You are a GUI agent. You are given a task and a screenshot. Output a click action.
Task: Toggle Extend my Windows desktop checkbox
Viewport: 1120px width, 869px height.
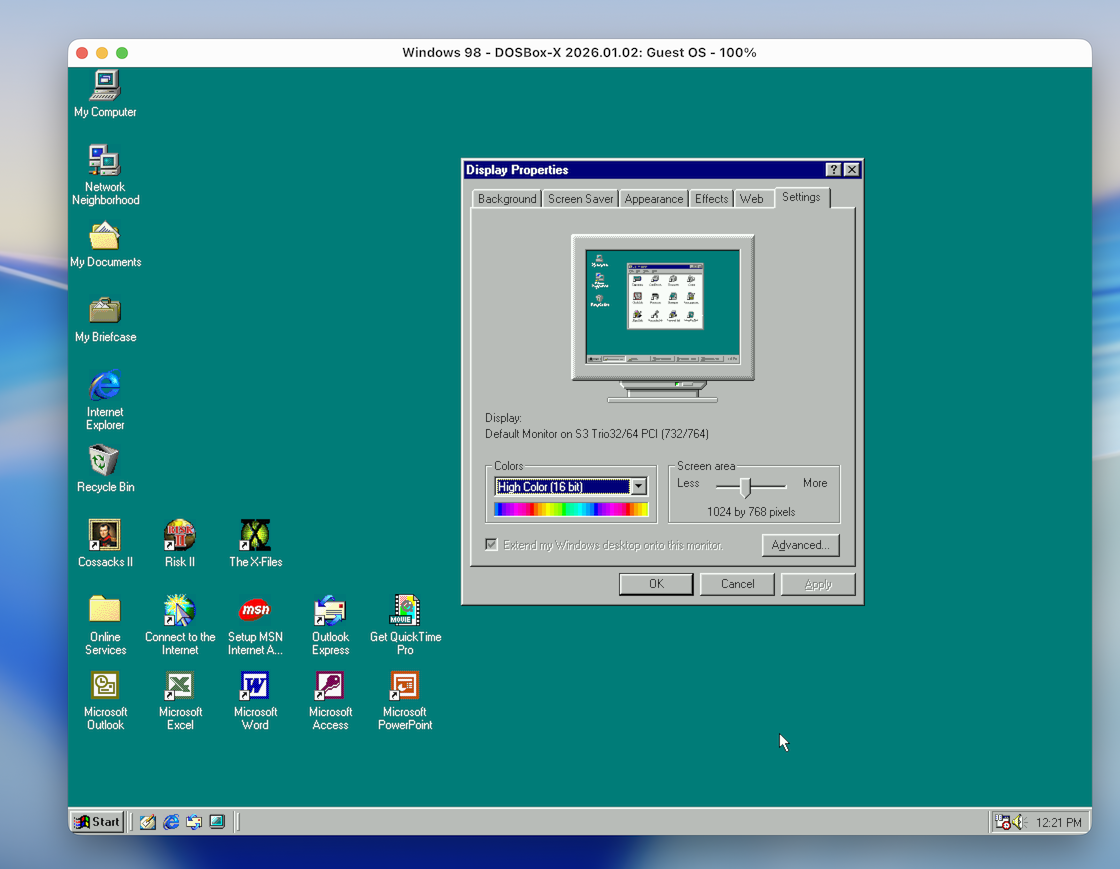click(x=491, y=545)
